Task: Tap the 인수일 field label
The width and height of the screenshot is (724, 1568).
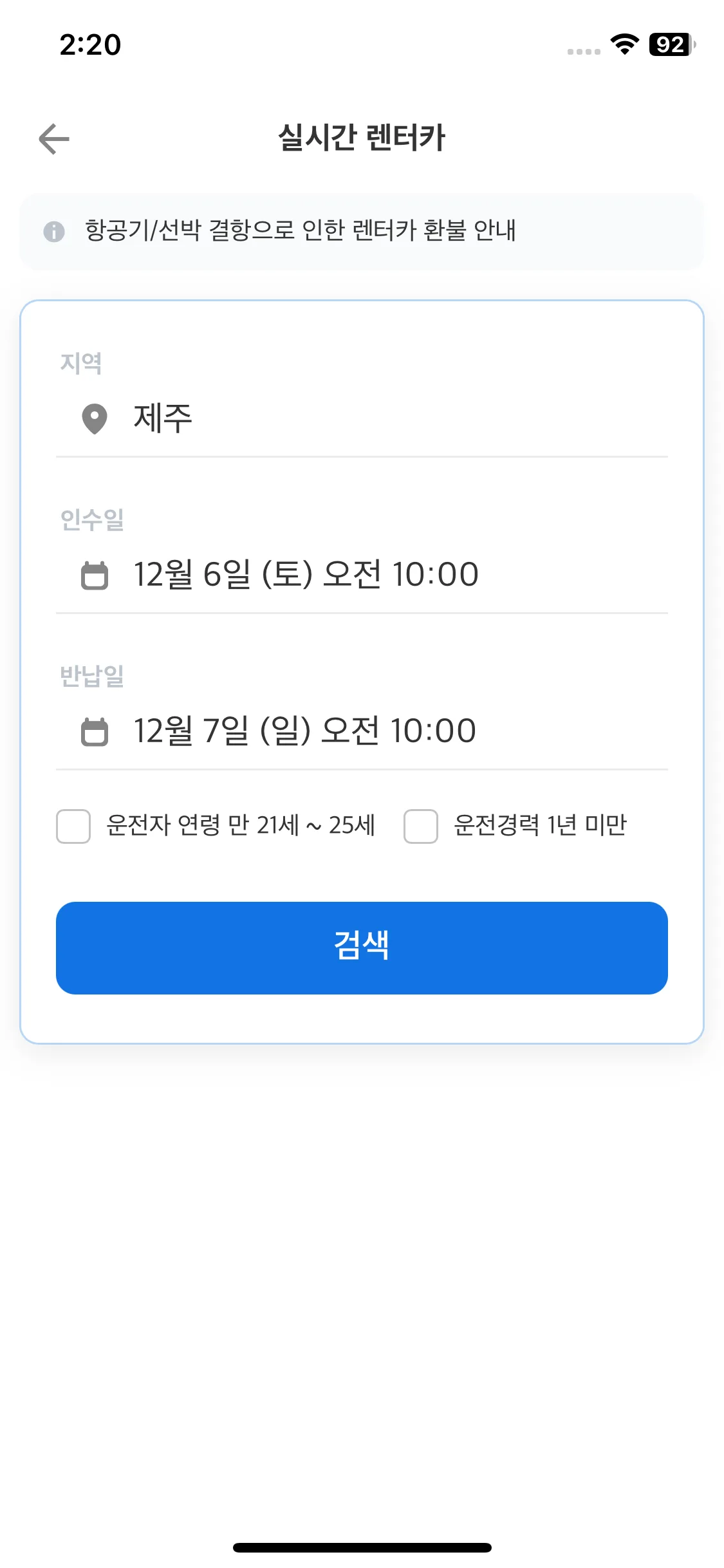Action: (x=92, y=519)
